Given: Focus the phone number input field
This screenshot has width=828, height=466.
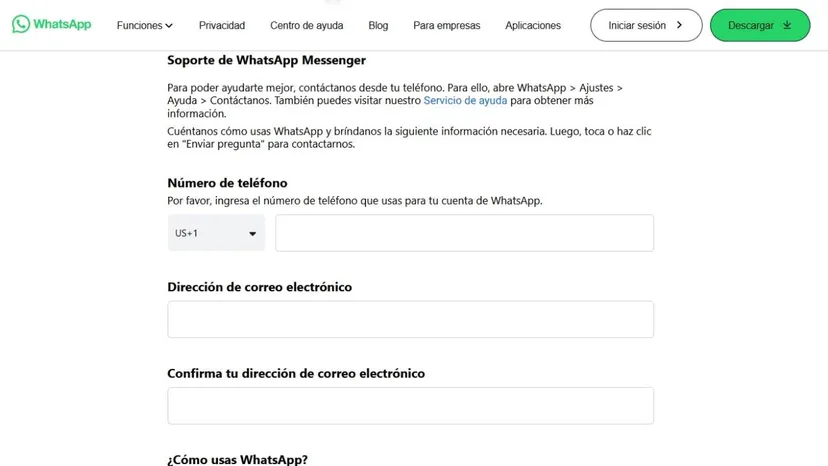Looking at the screenshot, I should pyautogui.click(x=464, y=233).
